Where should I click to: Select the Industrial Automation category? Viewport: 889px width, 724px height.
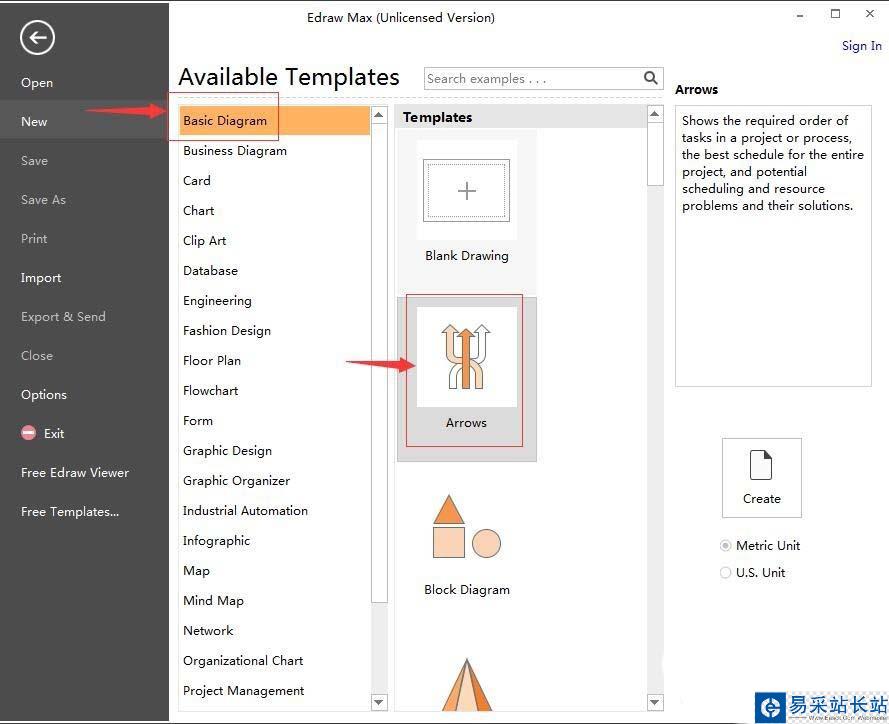point(245,511)
